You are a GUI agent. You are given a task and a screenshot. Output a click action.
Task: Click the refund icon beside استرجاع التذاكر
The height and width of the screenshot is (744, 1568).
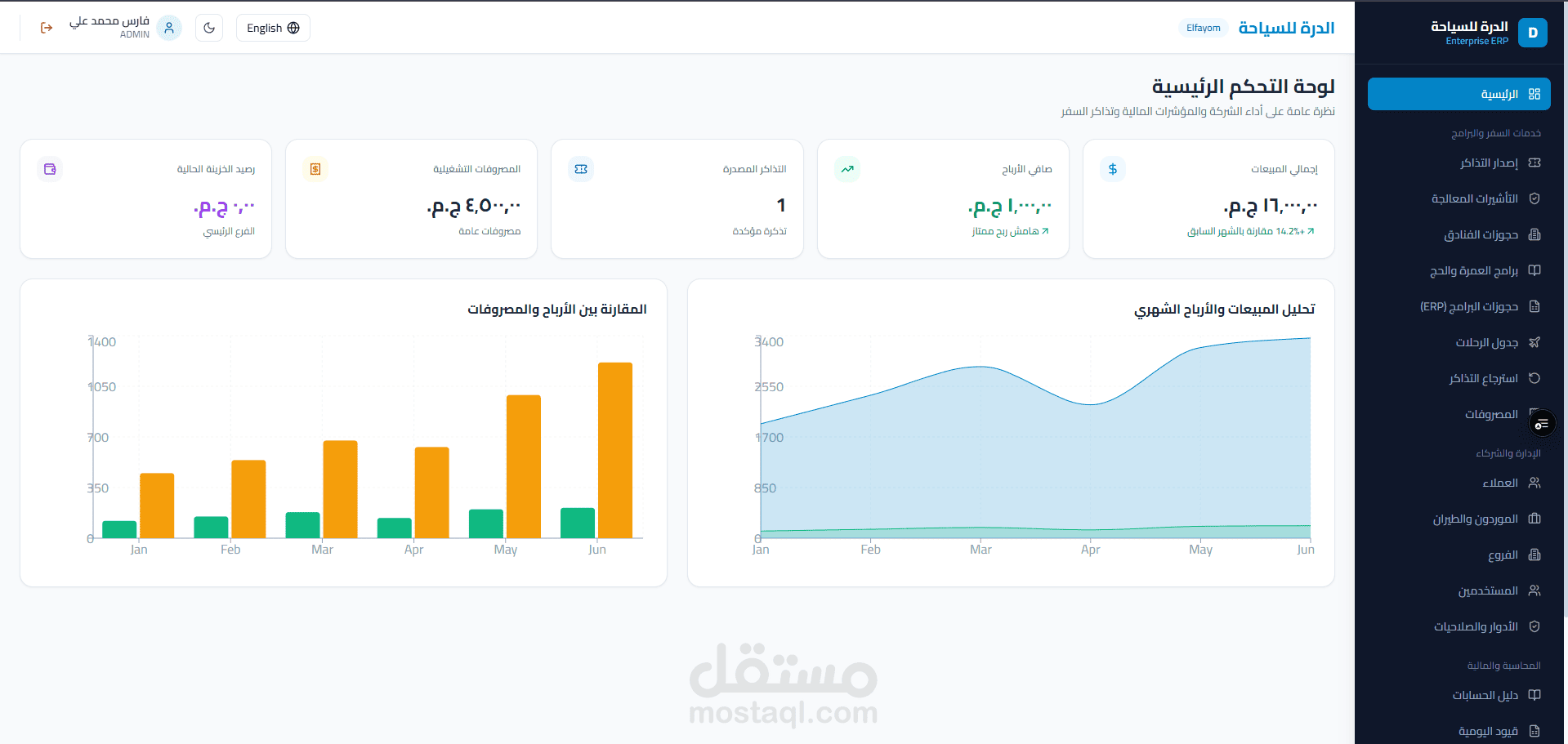coord(1534,378)
